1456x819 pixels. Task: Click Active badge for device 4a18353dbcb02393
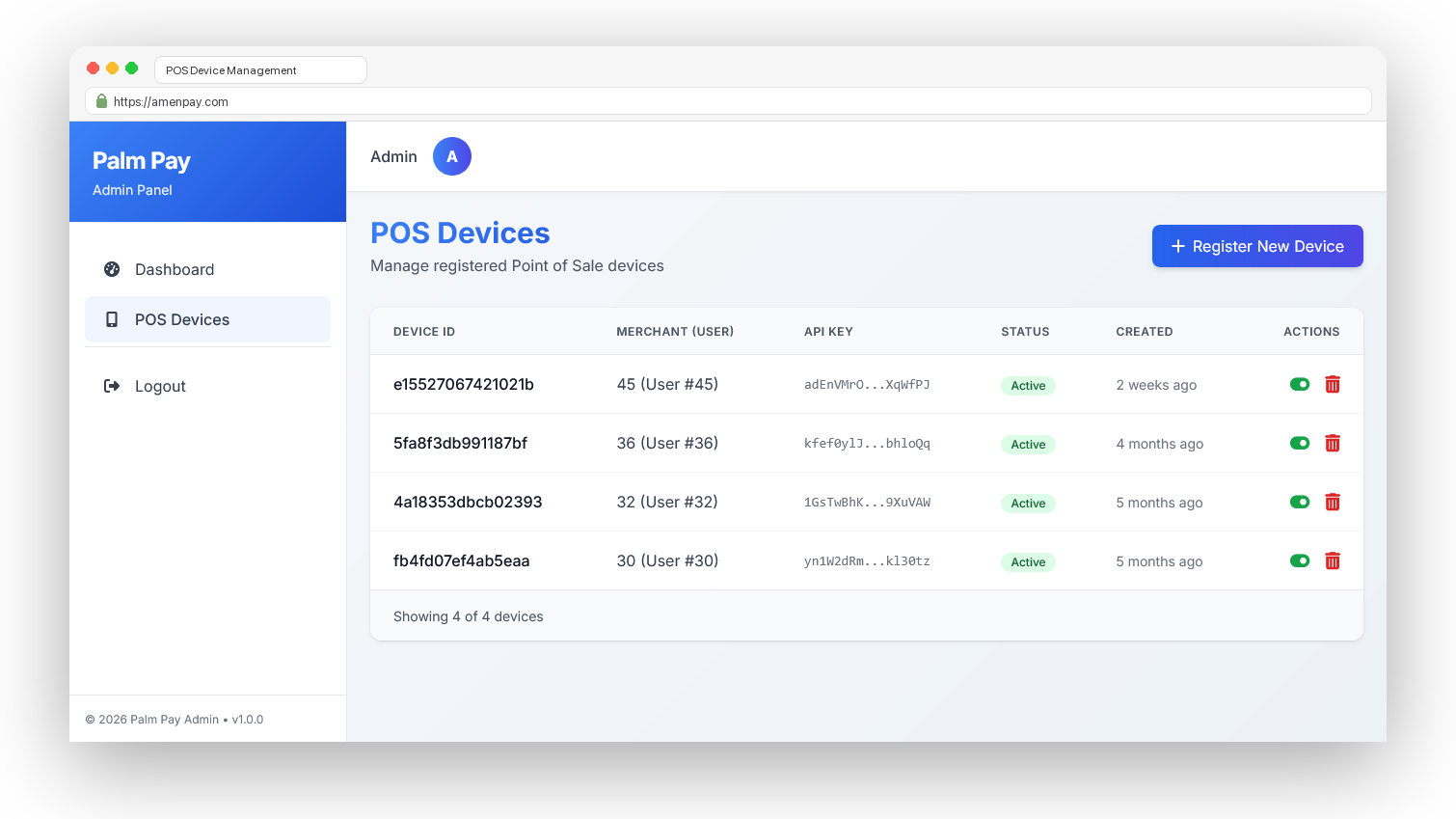1028,503
